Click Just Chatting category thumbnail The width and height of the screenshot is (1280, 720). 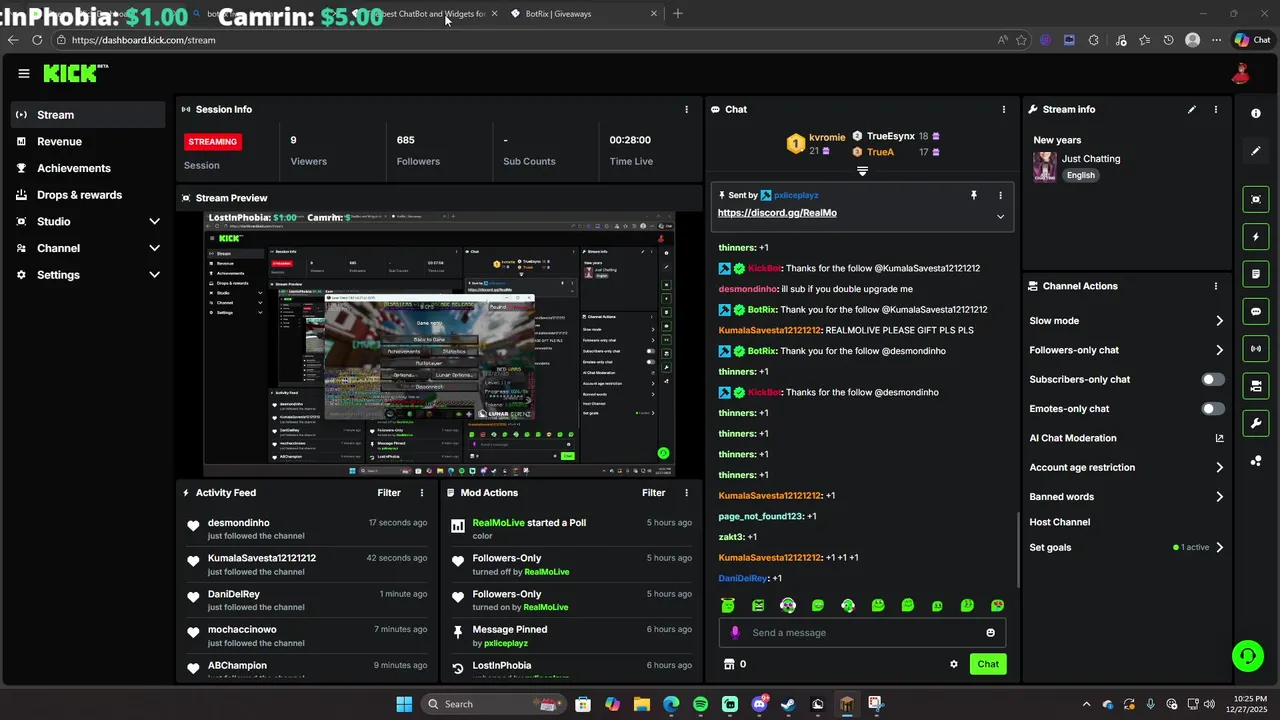click(1045, 166)
